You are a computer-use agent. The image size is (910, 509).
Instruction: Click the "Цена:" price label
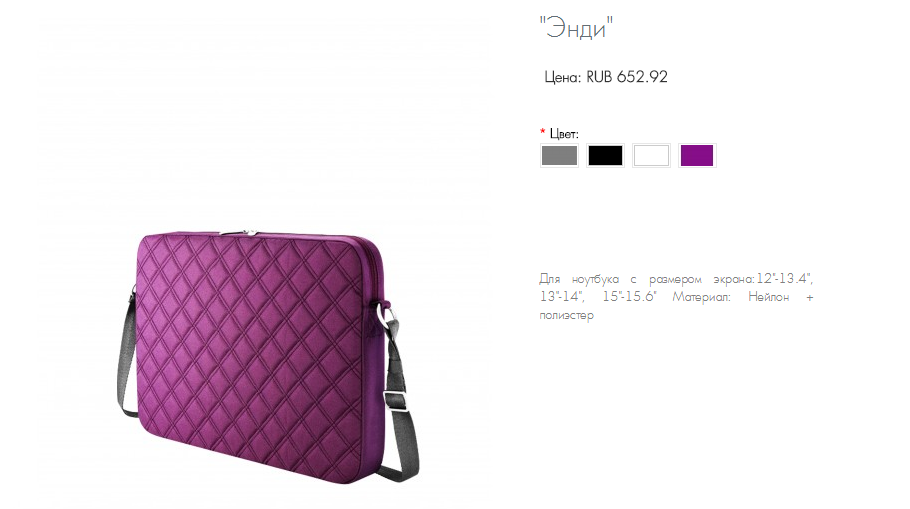click(562, 77)
